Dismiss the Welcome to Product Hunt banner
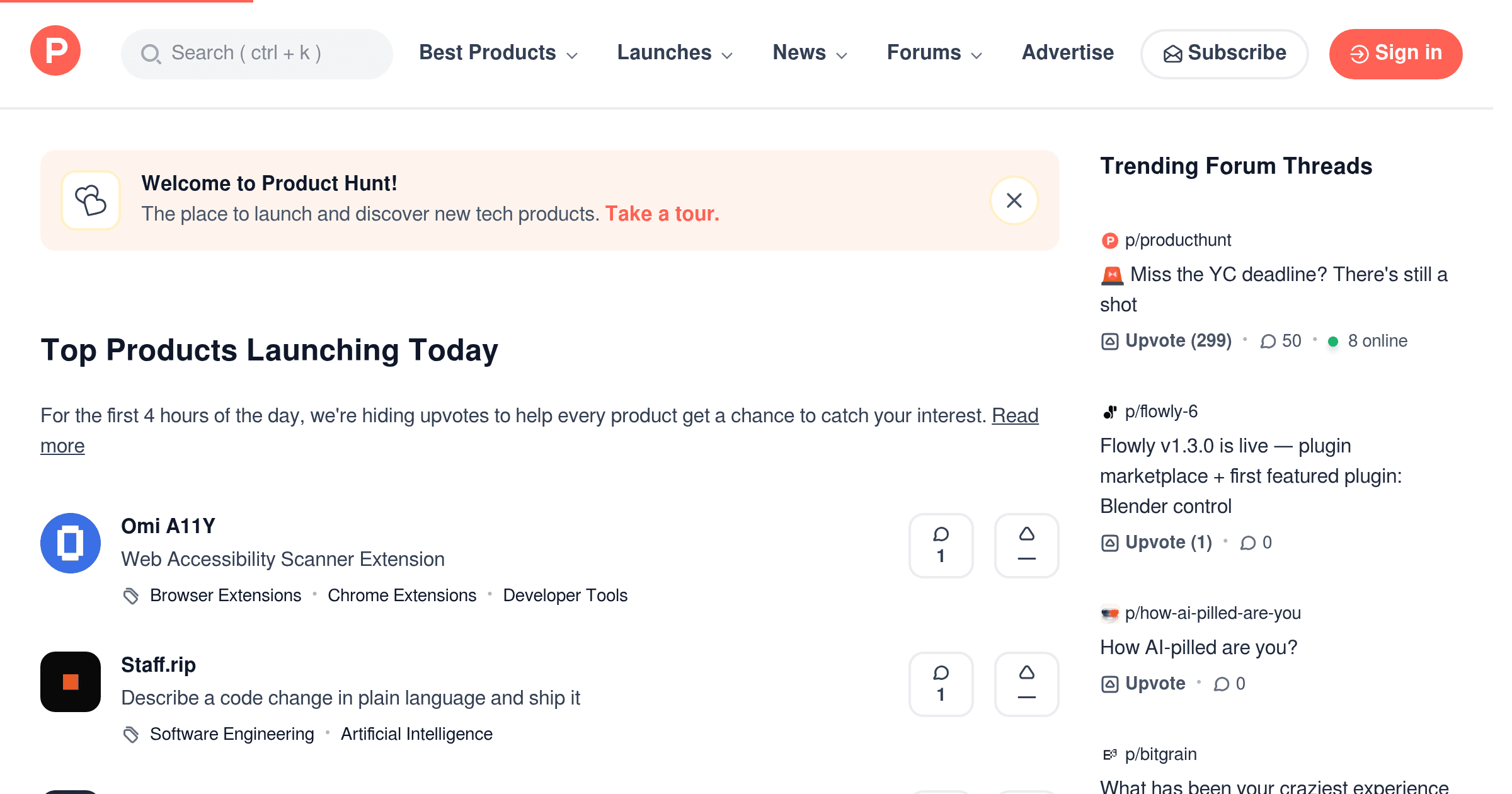This screenshot has width=1512, height=794. (x=1014, y=200)
